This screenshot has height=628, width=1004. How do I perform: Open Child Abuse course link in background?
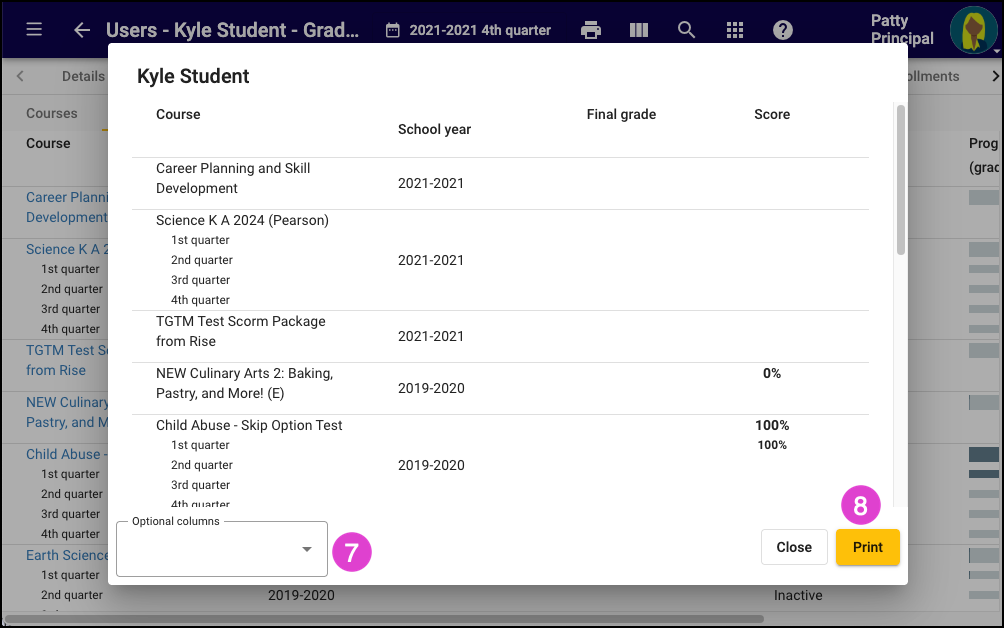(67, 454)
